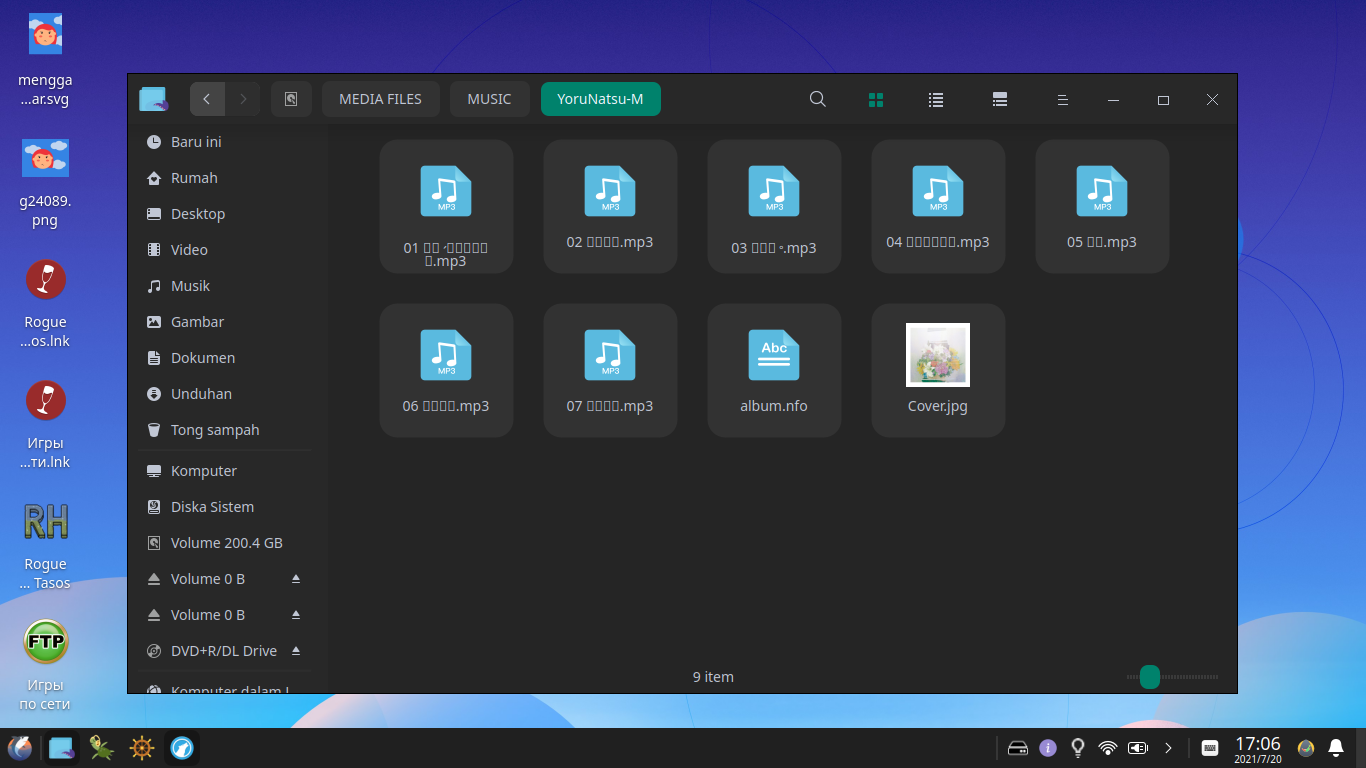Image resolution: width=1366 pixels, height=768 pixels.
Task: Select the YoruNatsu-M breadcrumb
Action: coord(600,99)
